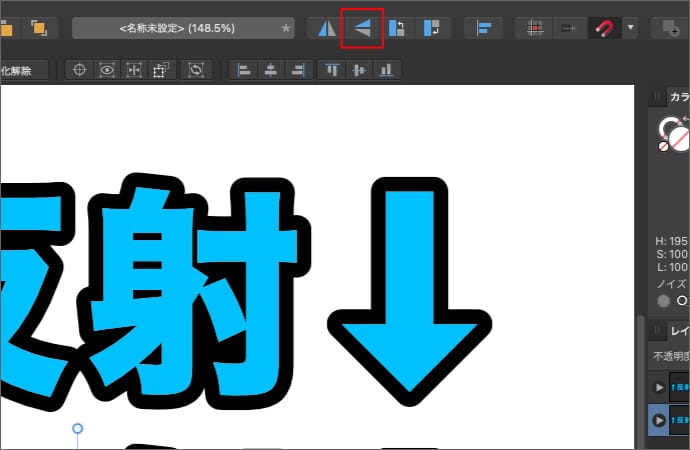Click the Flip Vertical icon

tap(362, 28)
